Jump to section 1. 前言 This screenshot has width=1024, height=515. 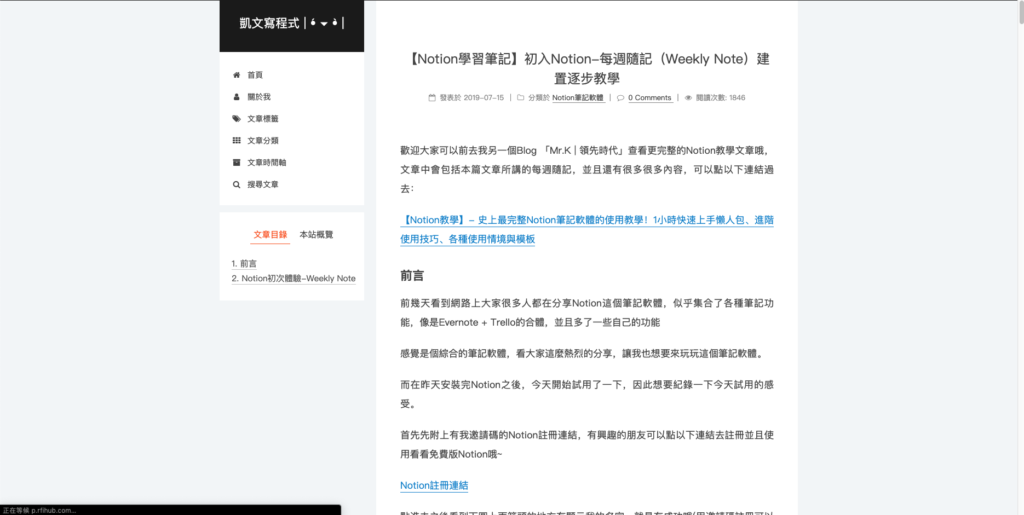(244, 264)
